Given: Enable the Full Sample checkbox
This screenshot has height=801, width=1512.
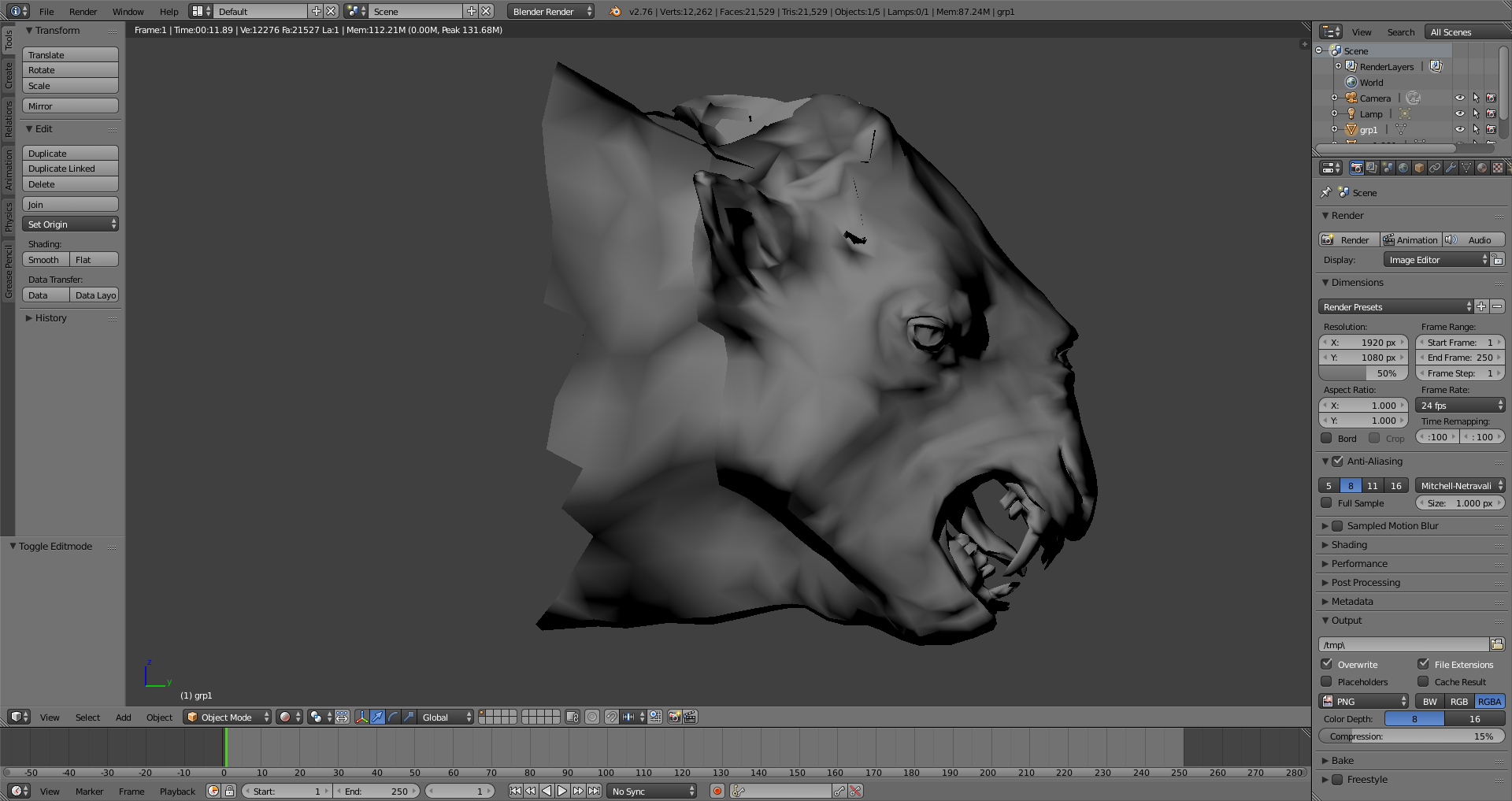Looking at the screenshot, I should [x=1326, y=502].
